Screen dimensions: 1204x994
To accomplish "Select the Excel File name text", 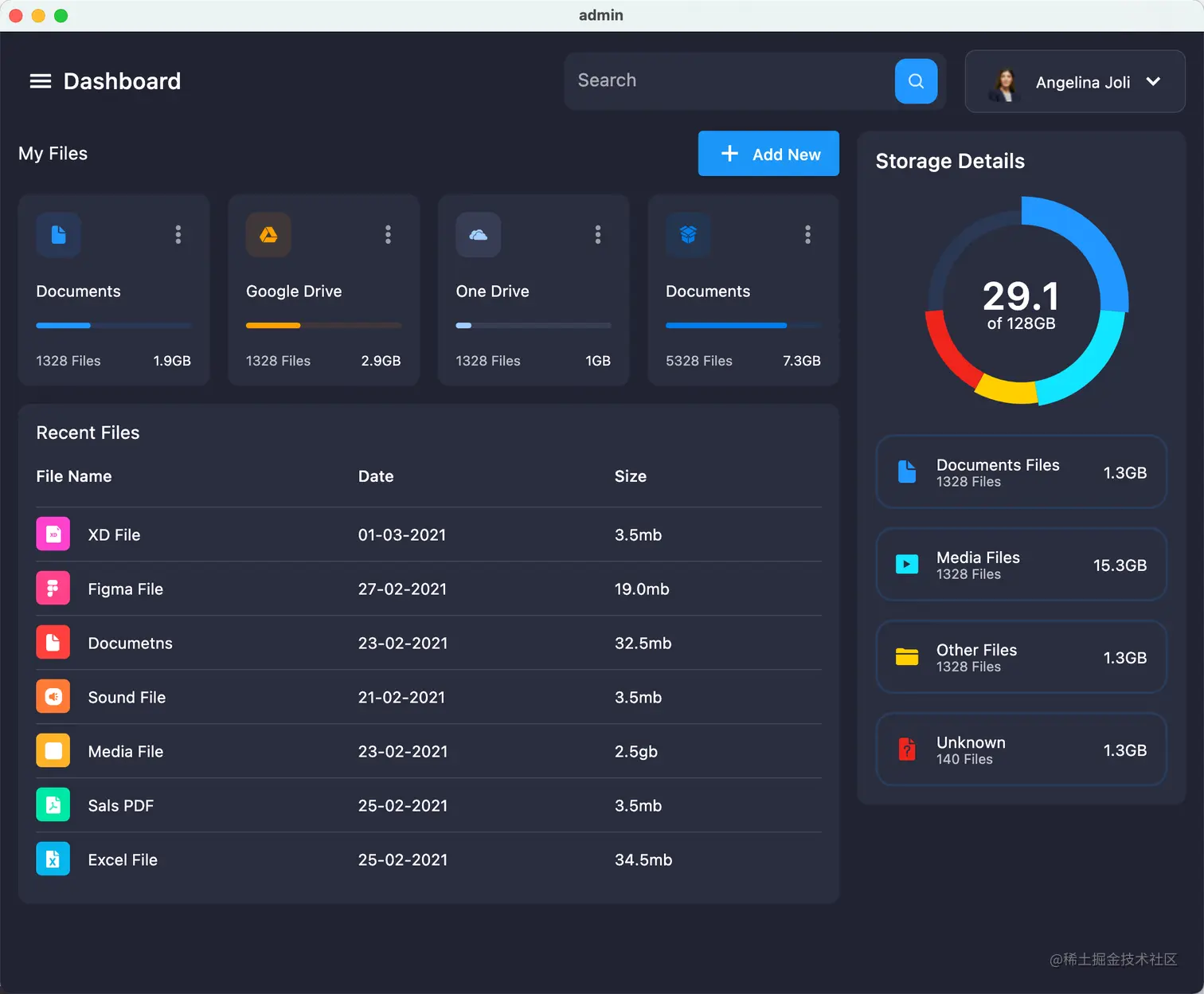I will pos(123,860).
